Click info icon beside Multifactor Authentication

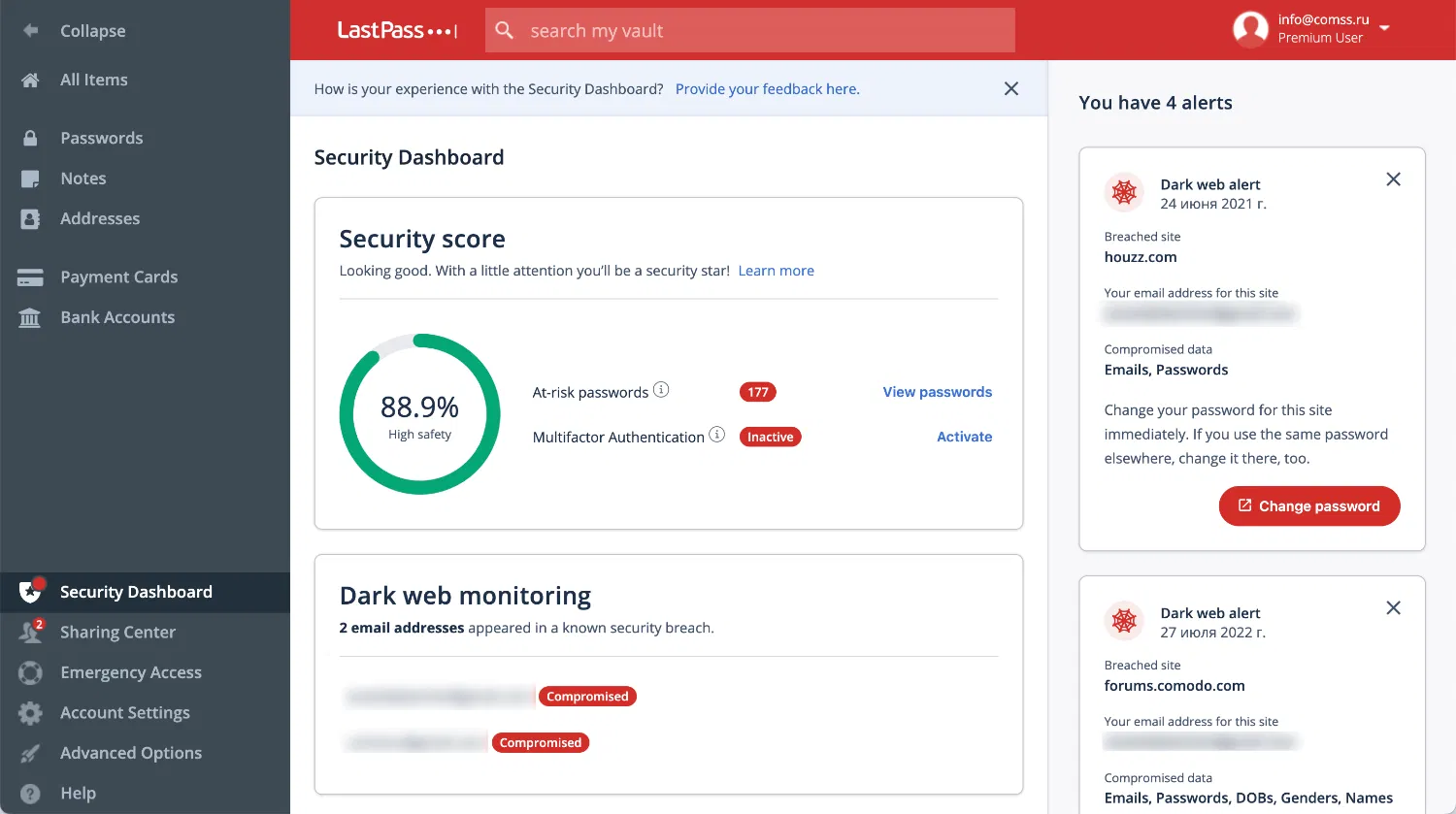[717, 435]
